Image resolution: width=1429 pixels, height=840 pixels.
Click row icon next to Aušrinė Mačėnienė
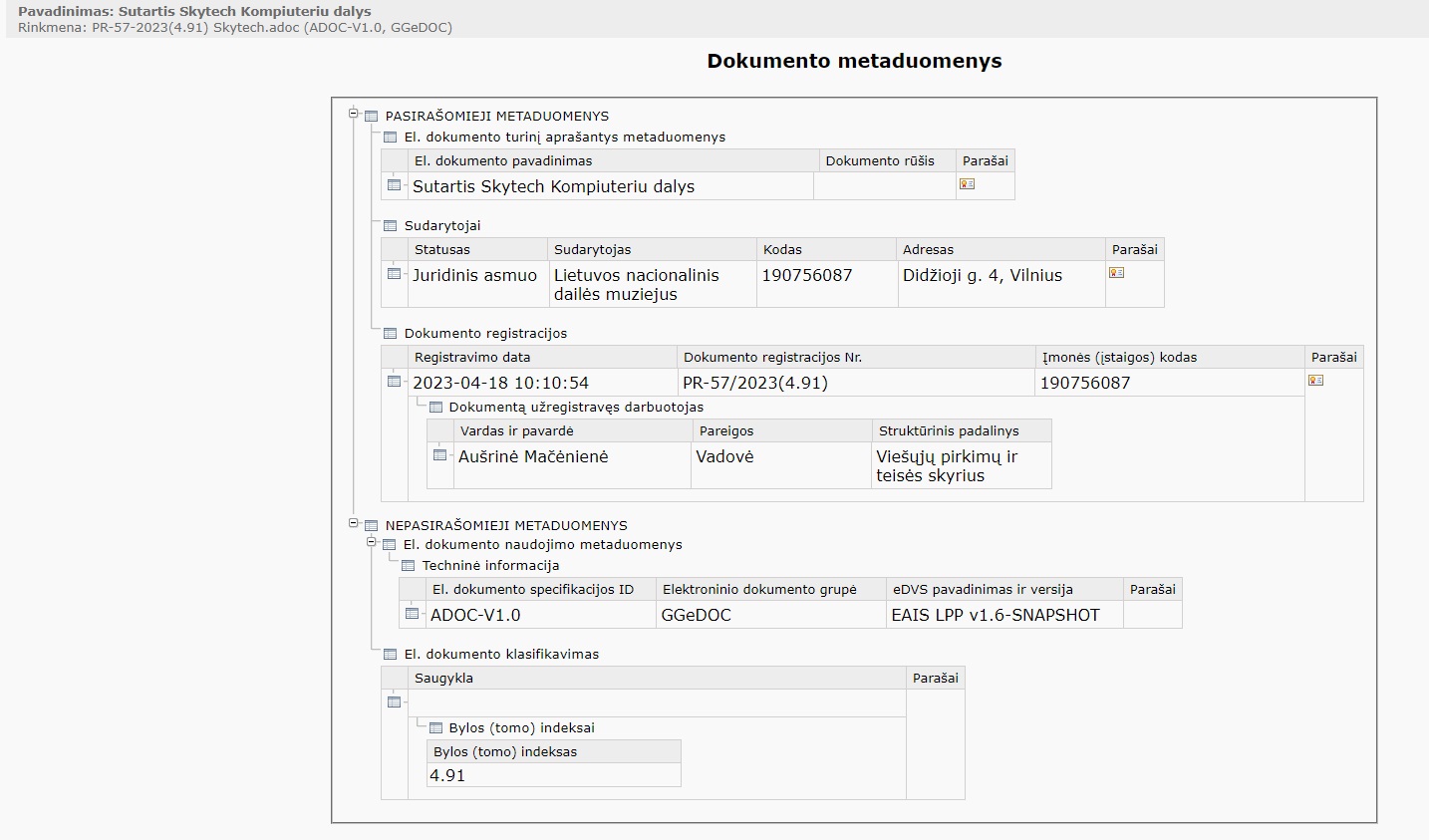[x=440, y=455]
